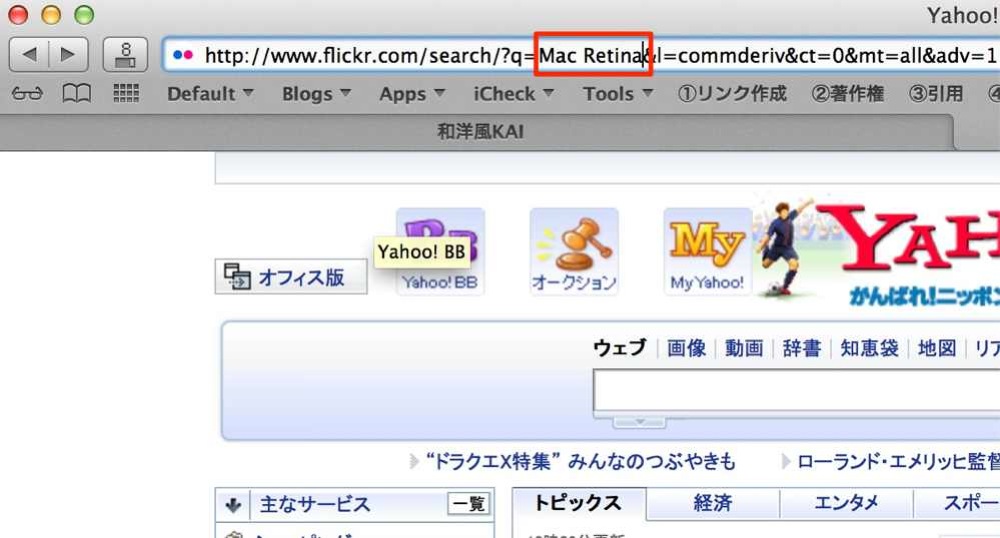Select the ウェブ search tab

coord(619,348)
